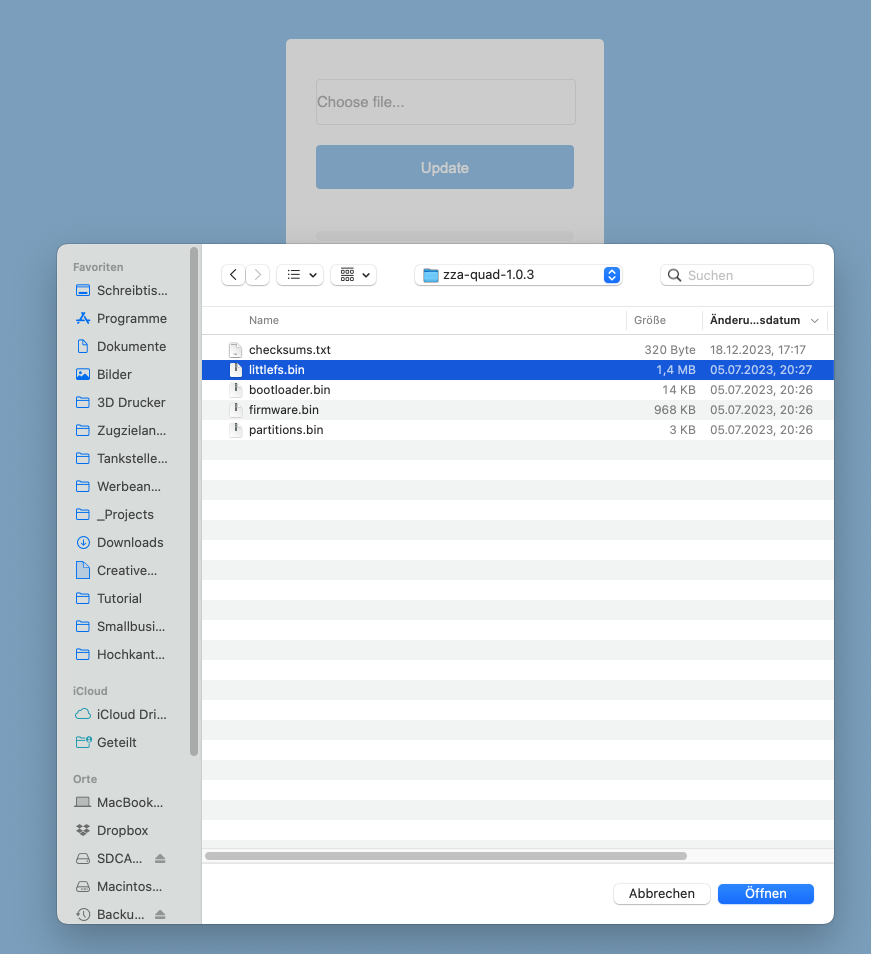Open Programme in Favoriten sidebar
The height and width of the screenshot is (954, 871).
[131, 318]
